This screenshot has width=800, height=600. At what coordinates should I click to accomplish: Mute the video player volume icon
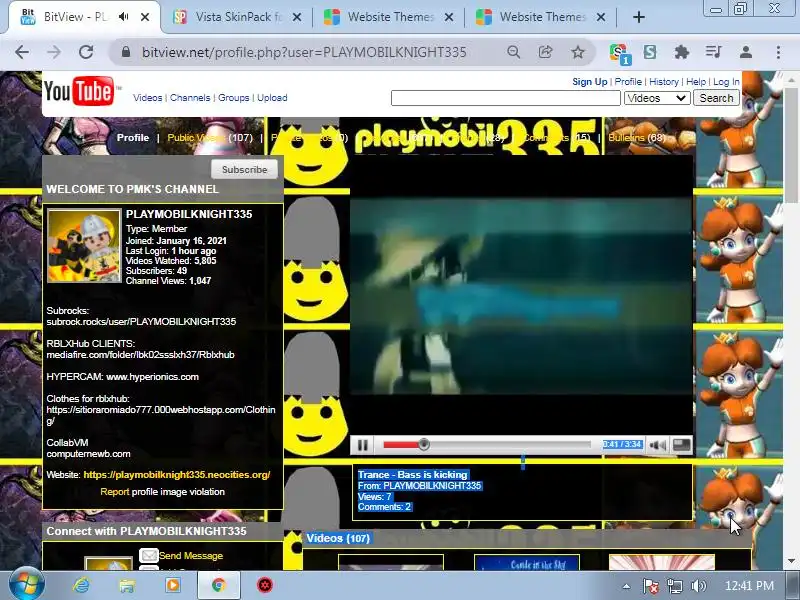tap(657, 445)
